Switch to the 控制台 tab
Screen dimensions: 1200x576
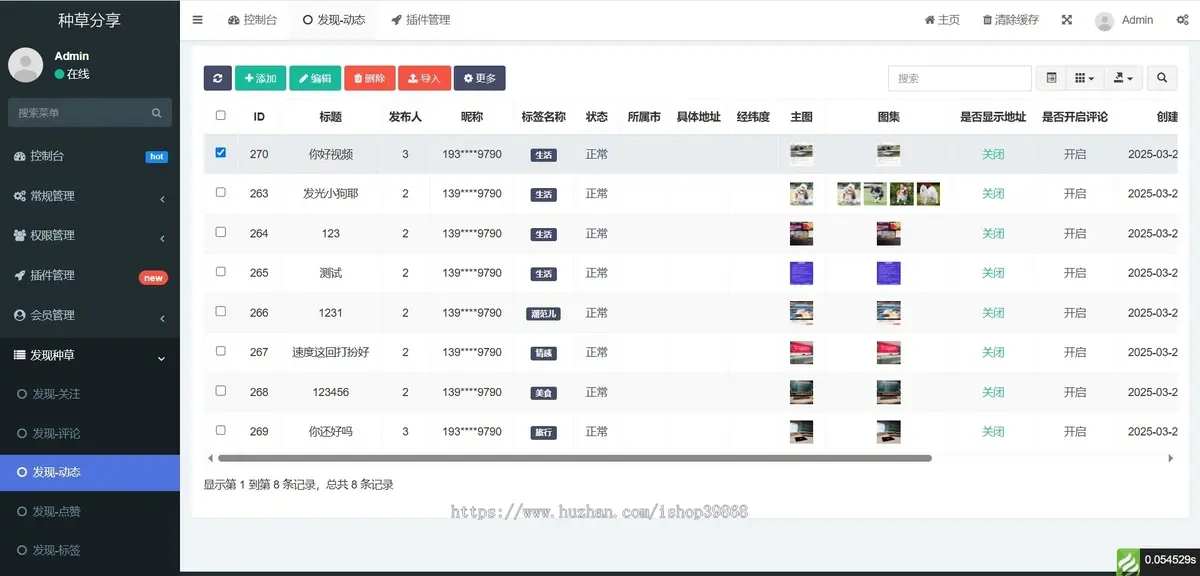[253, 20]
